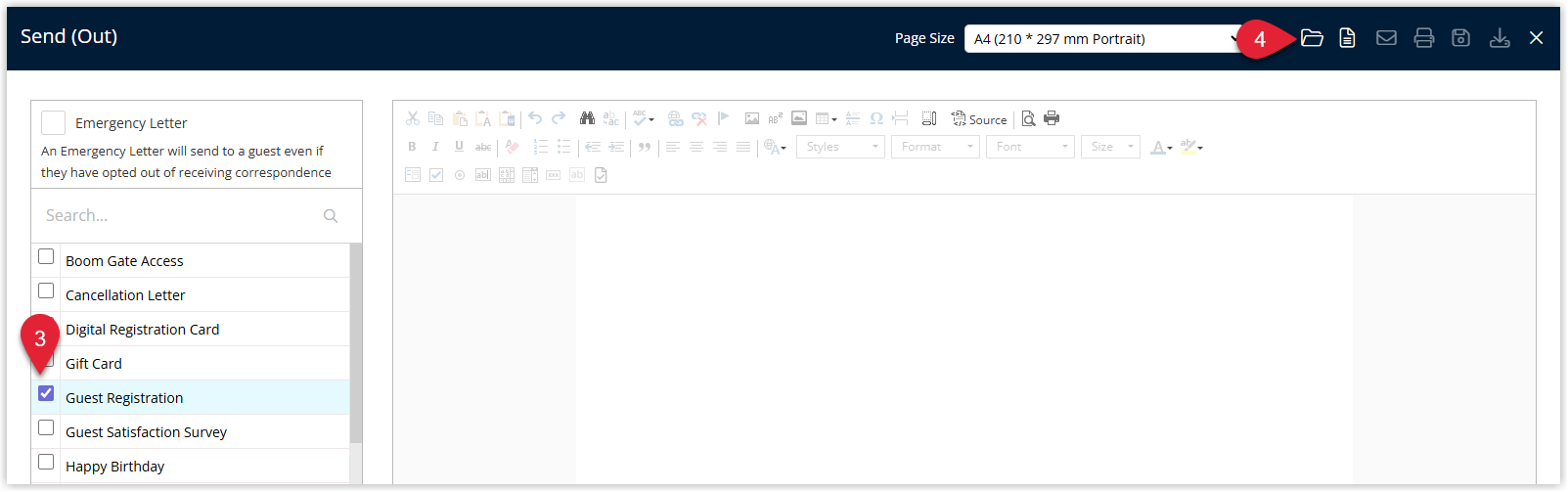Click the Copy icon in editor toolbar

click(436, 118)
